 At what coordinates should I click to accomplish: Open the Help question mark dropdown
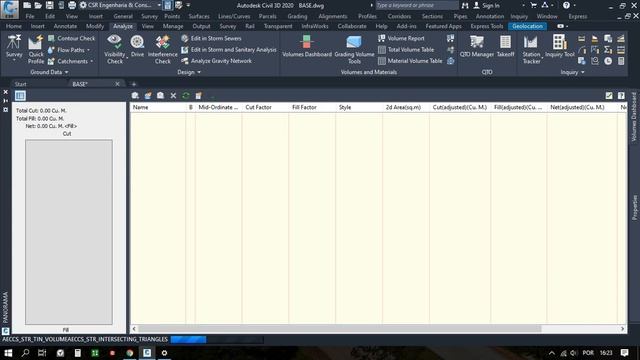point(574,5)
